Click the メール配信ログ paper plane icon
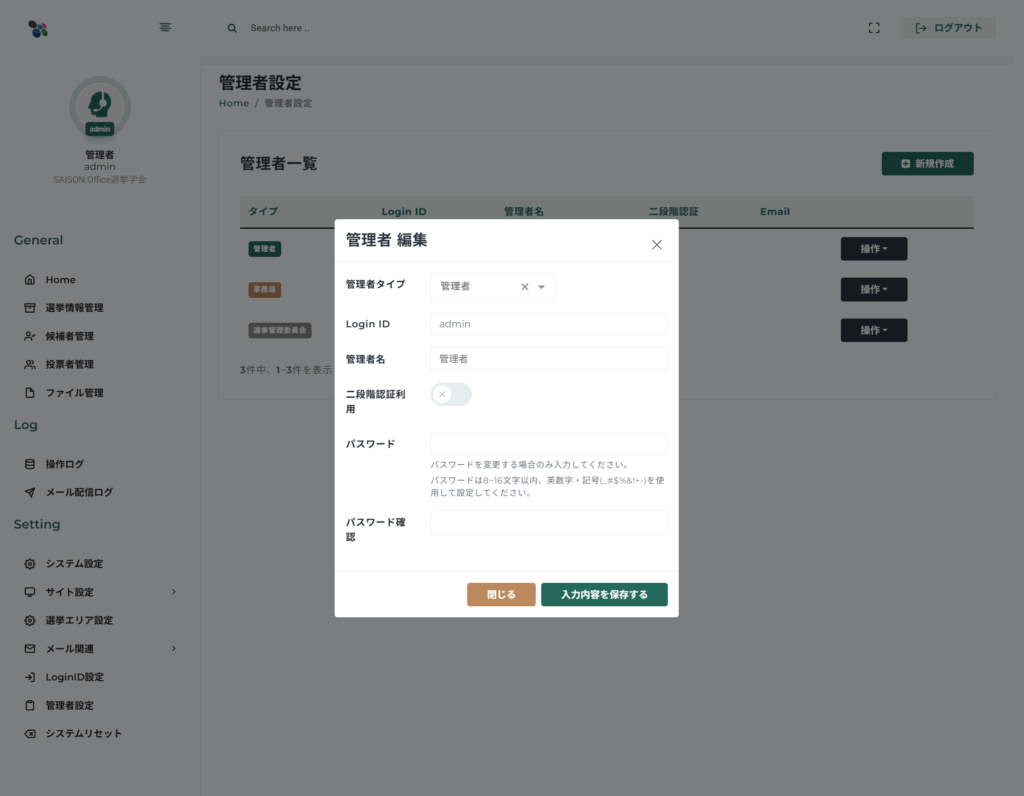The height and width of the screenshot is (796, 1024). tap(30, 492)
